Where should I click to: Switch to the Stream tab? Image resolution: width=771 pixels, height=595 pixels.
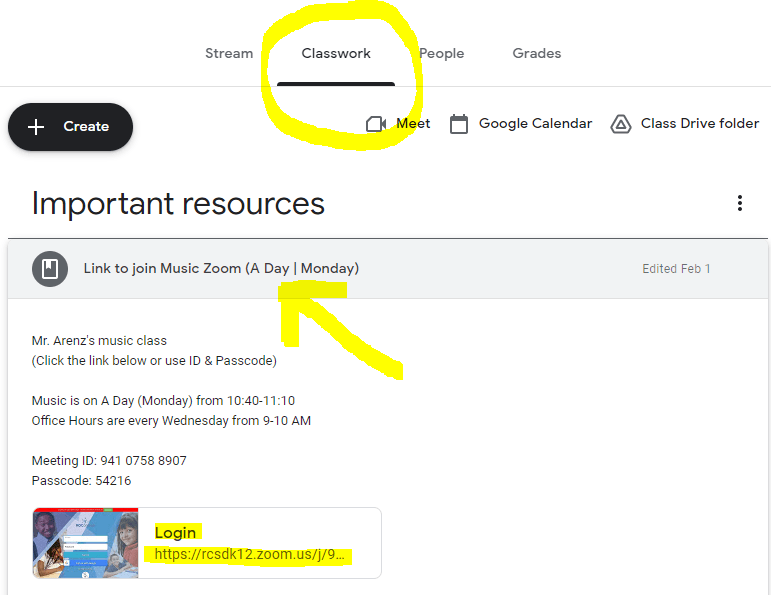click(x=229, y=53)
